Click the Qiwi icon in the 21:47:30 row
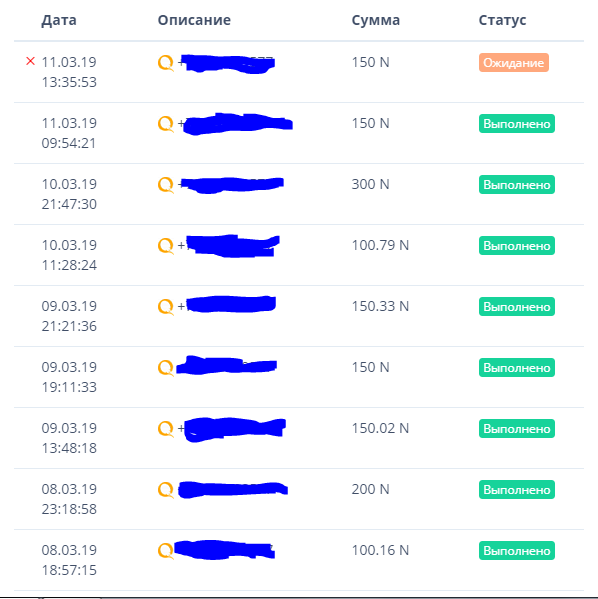 click(x=166, y=185)
